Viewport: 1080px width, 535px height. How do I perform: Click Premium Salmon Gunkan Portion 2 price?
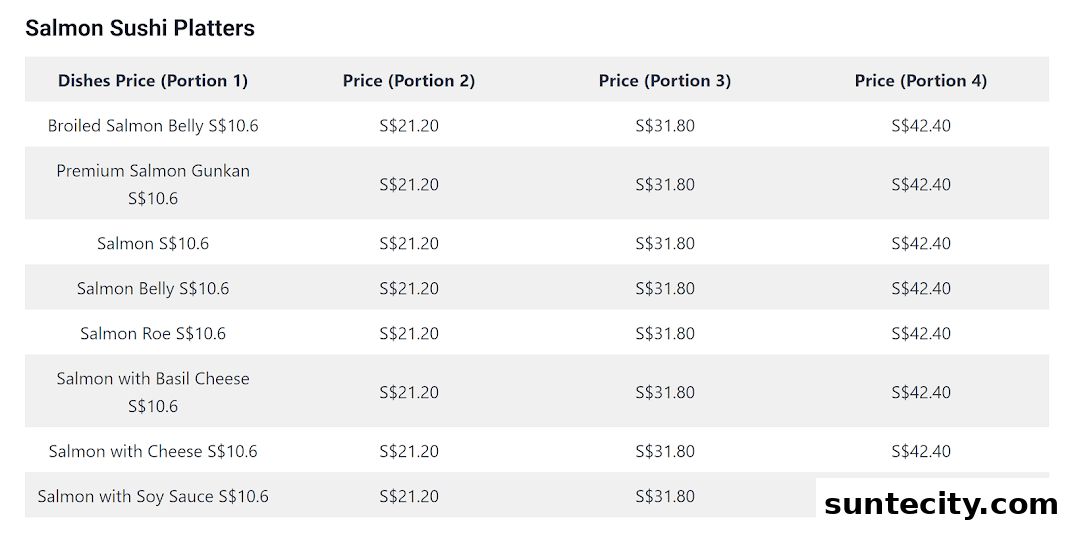tap(409, 185)
